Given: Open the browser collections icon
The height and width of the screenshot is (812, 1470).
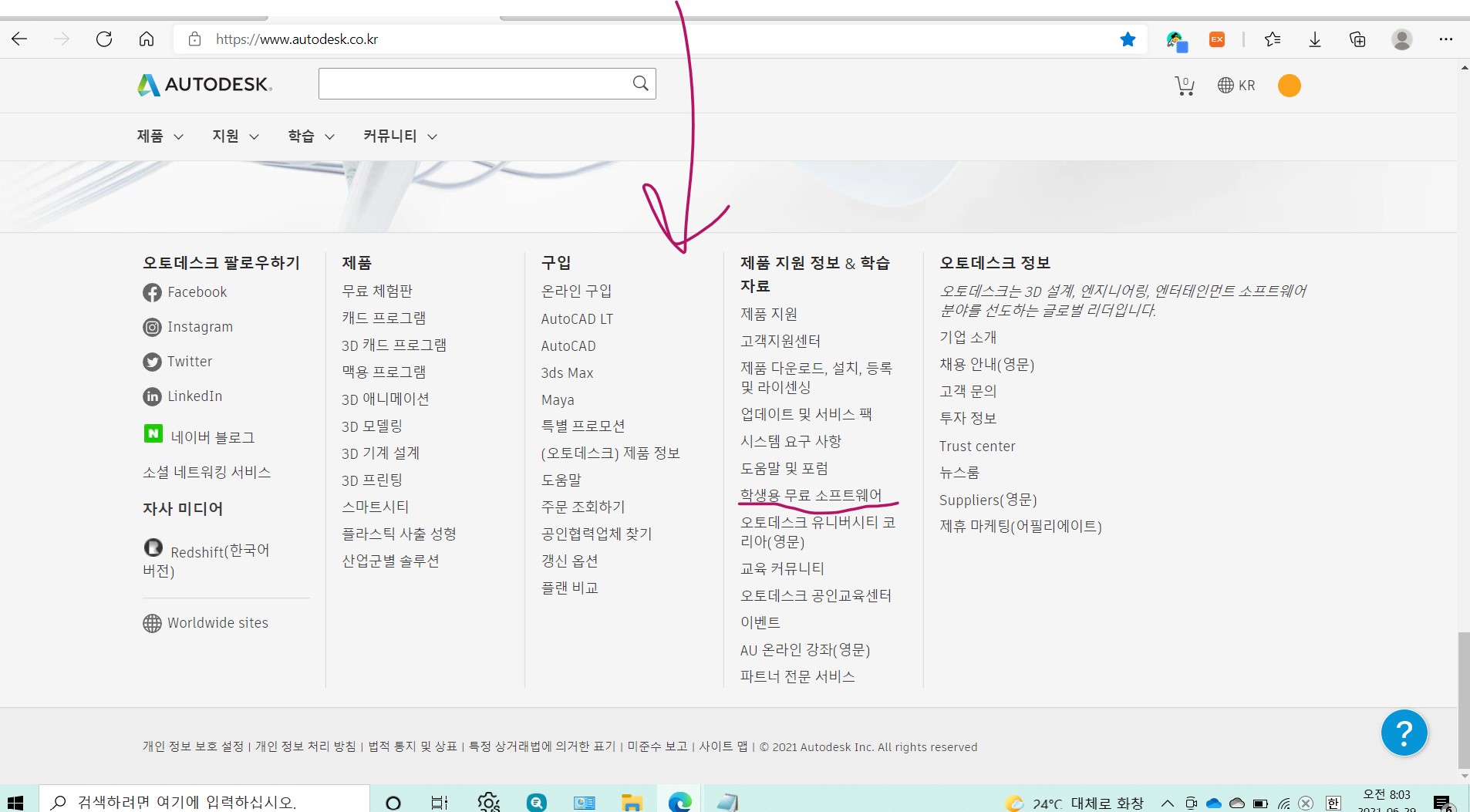Looking at the screenshot, I should coord(1357,39).
